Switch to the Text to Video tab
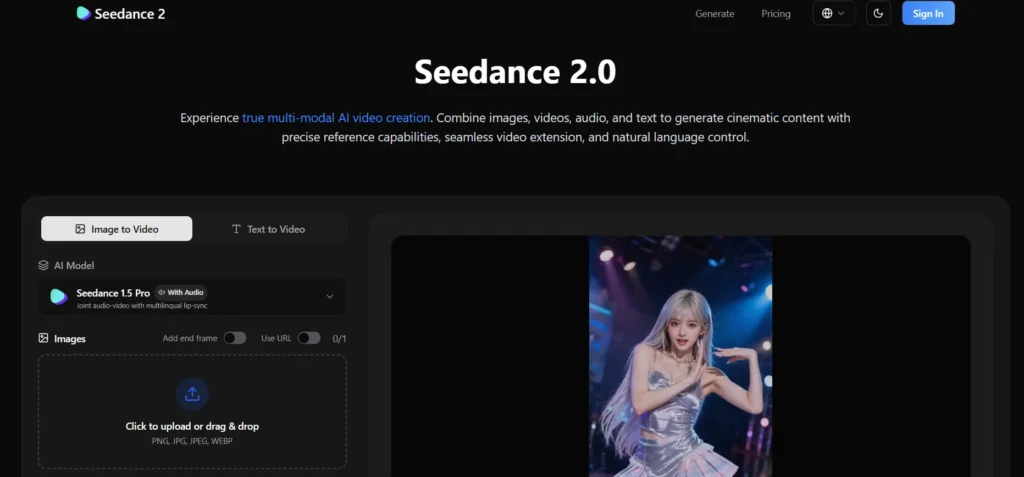The width and height of the screenshot is (1024, 477). pos(268,229)
